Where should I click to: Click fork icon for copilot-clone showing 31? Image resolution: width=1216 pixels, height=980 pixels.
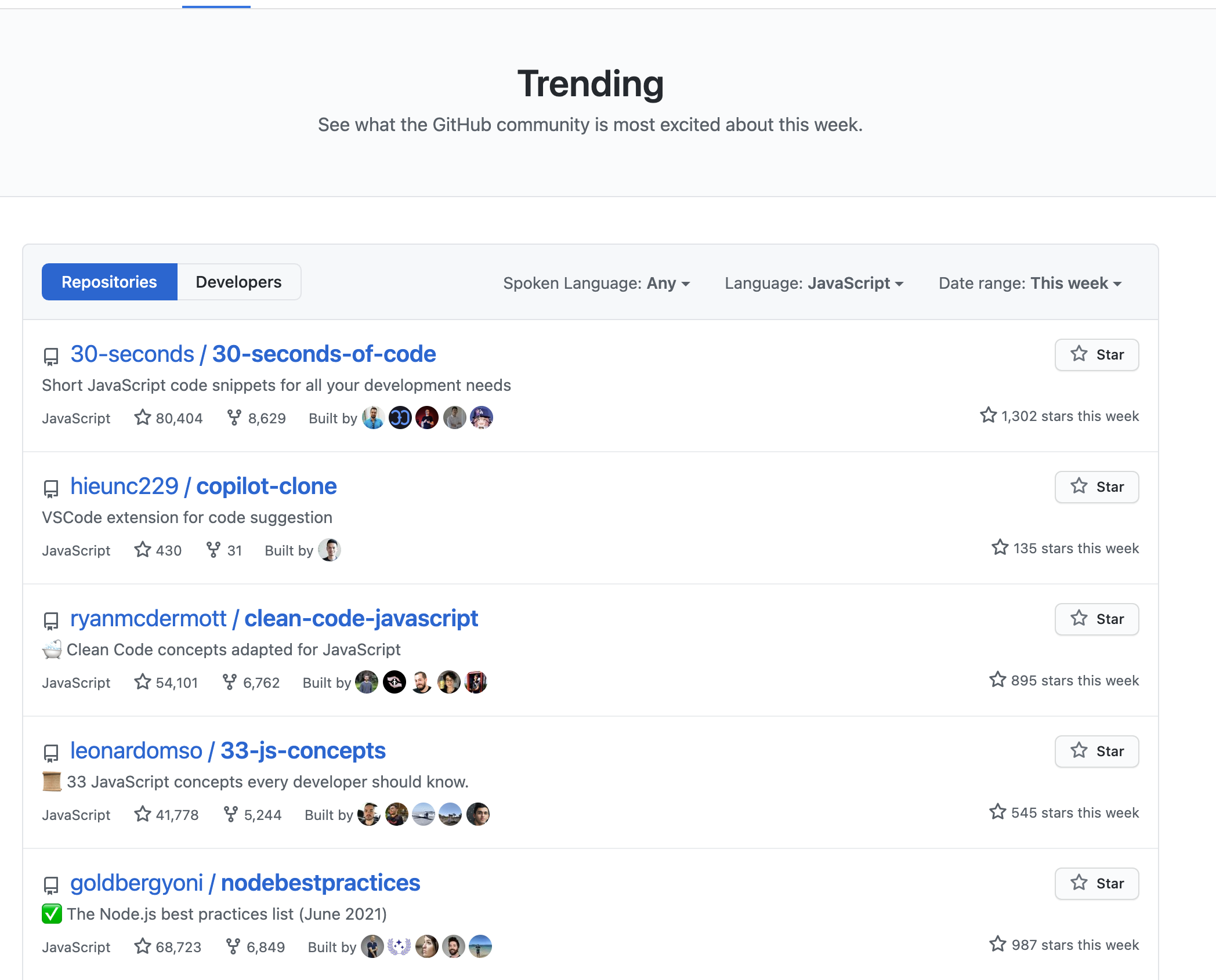[213, 550]
